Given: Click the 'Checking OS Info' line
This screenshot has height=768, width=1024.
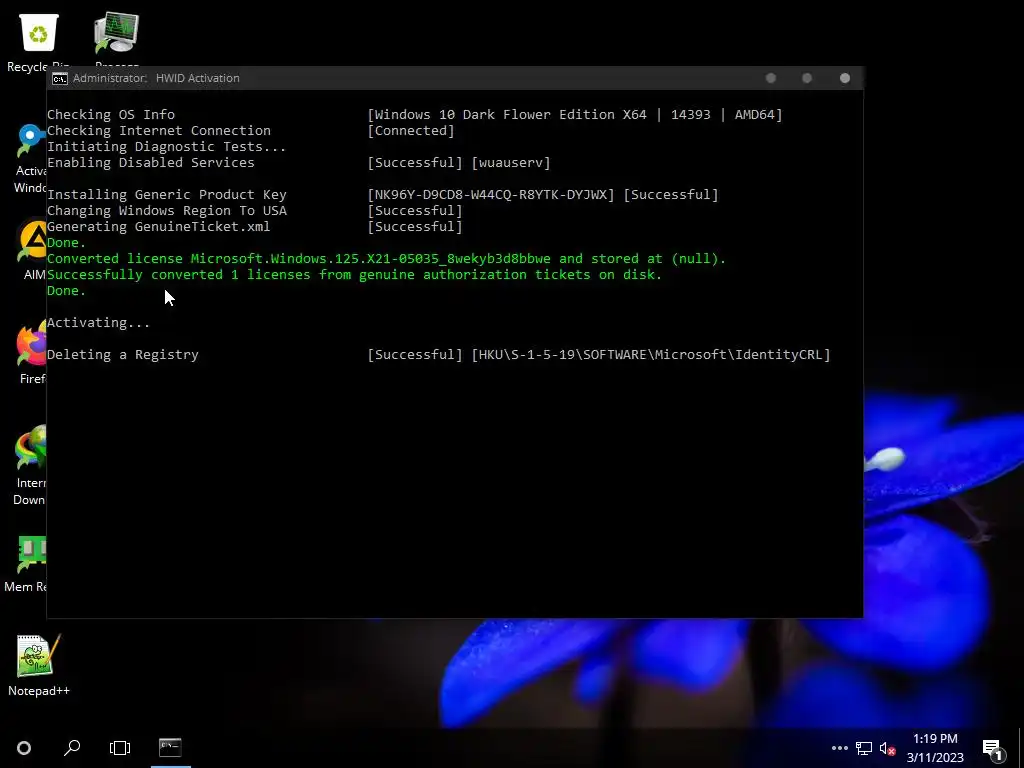Looking at the screenshot, I should (x=111, y=115).
